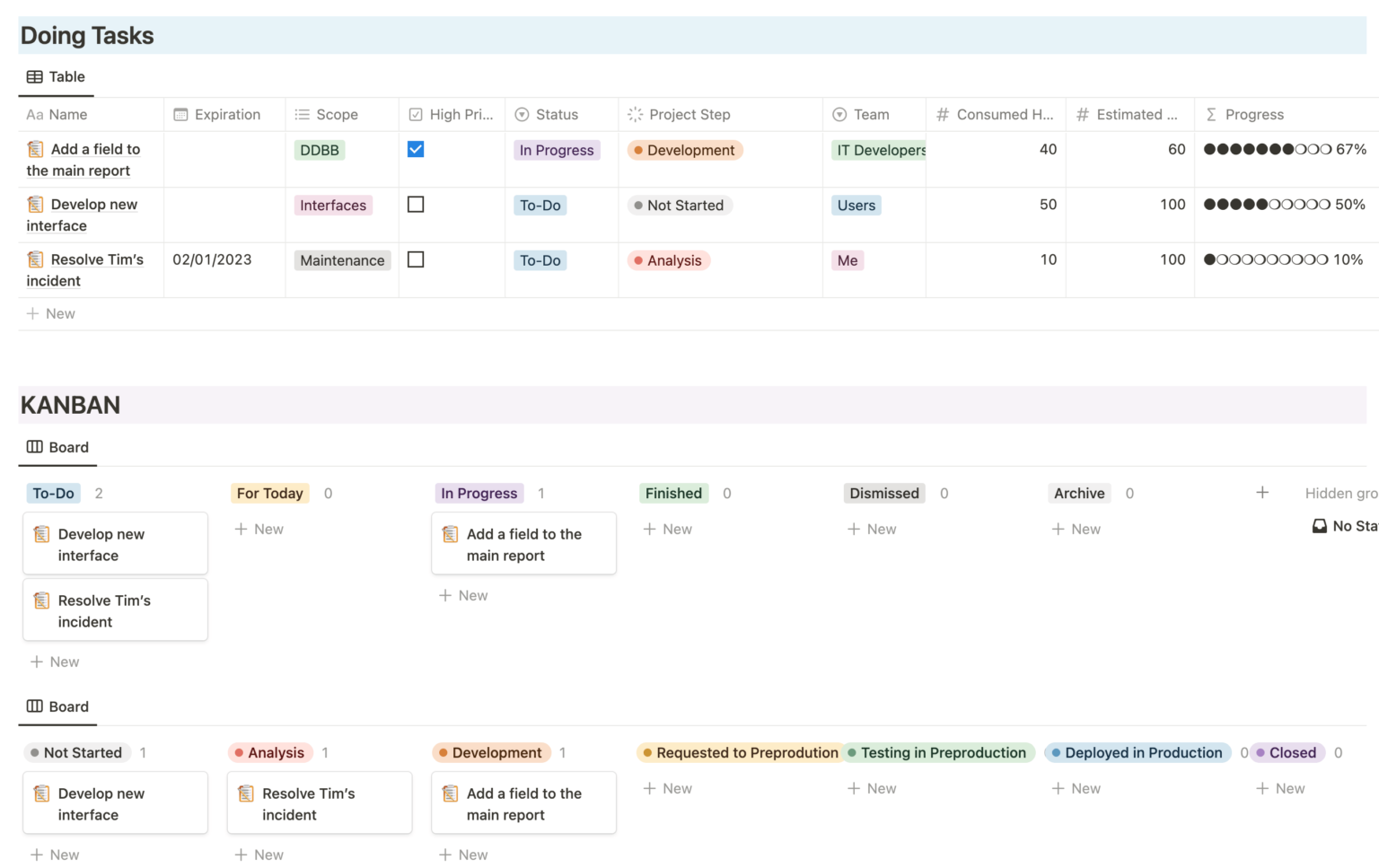Click the plus to add a new board group
The width and height of the screenshot is (1379, 868).
pyautogui.click(x=1262, y=493)
